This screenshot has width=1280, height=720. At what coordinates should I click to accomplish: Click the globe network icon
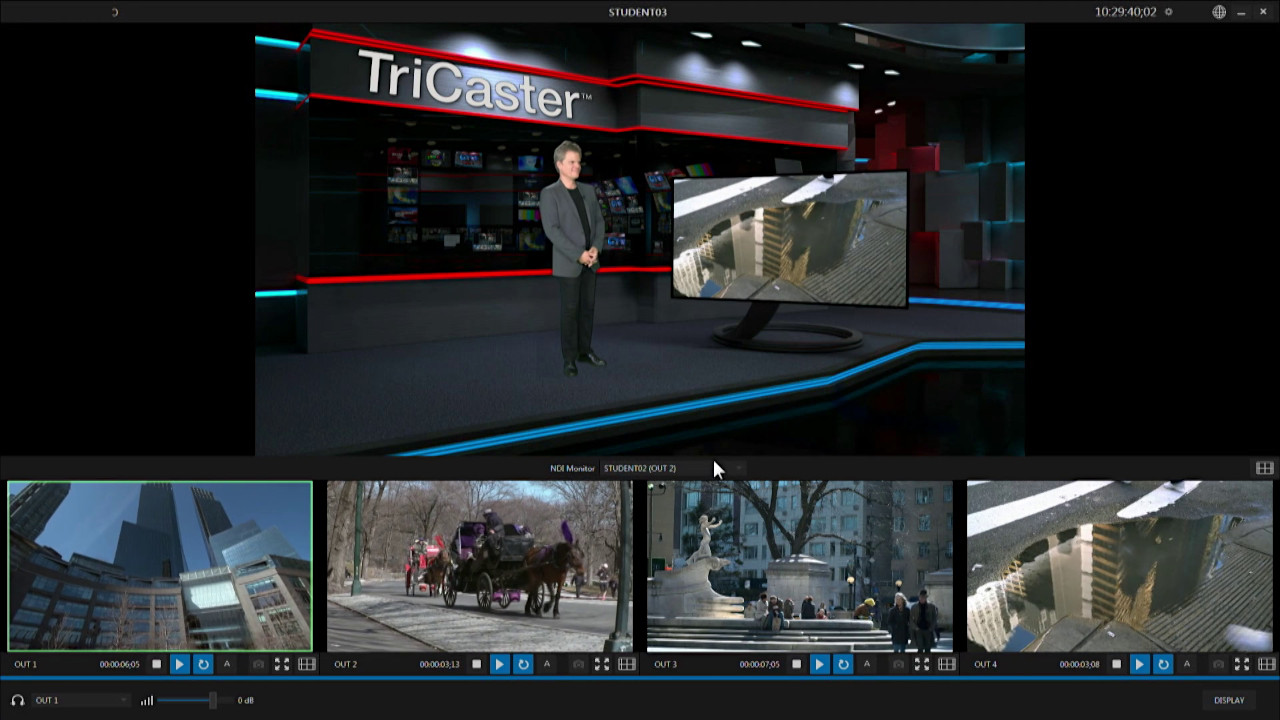(1219, 12)
